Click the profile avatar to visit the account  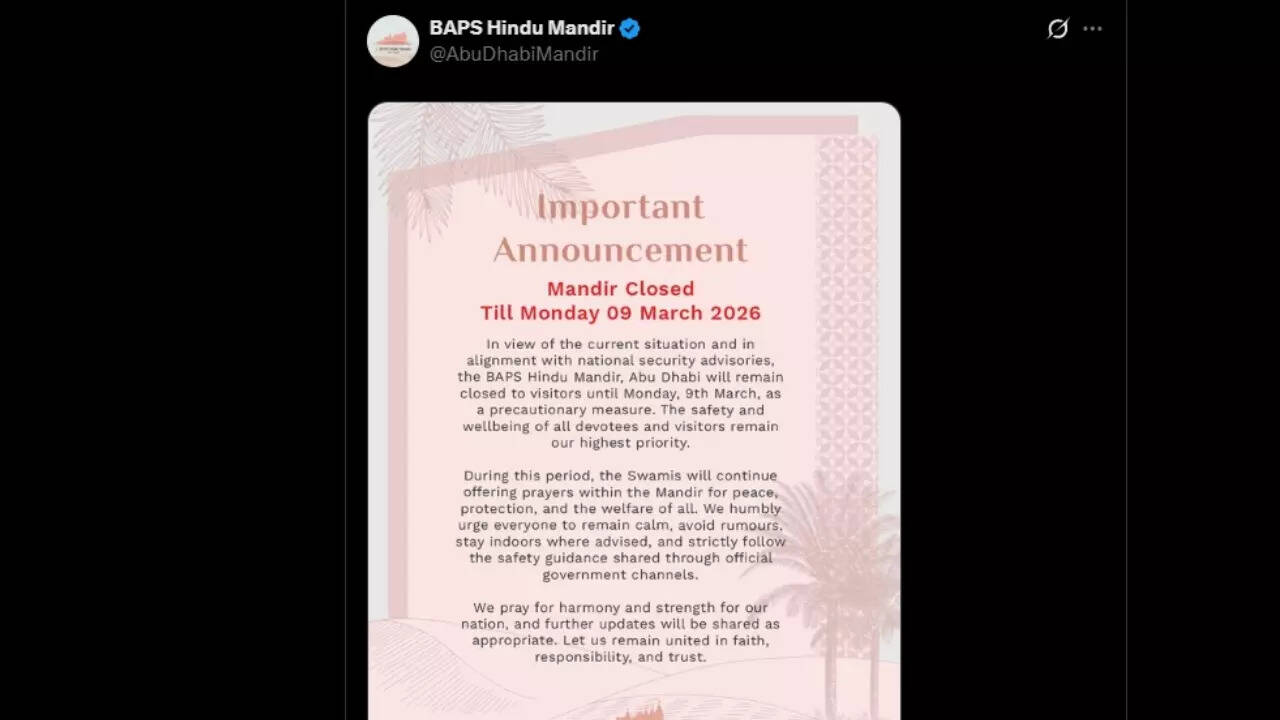pyautogui.click(x=393, y=42)
